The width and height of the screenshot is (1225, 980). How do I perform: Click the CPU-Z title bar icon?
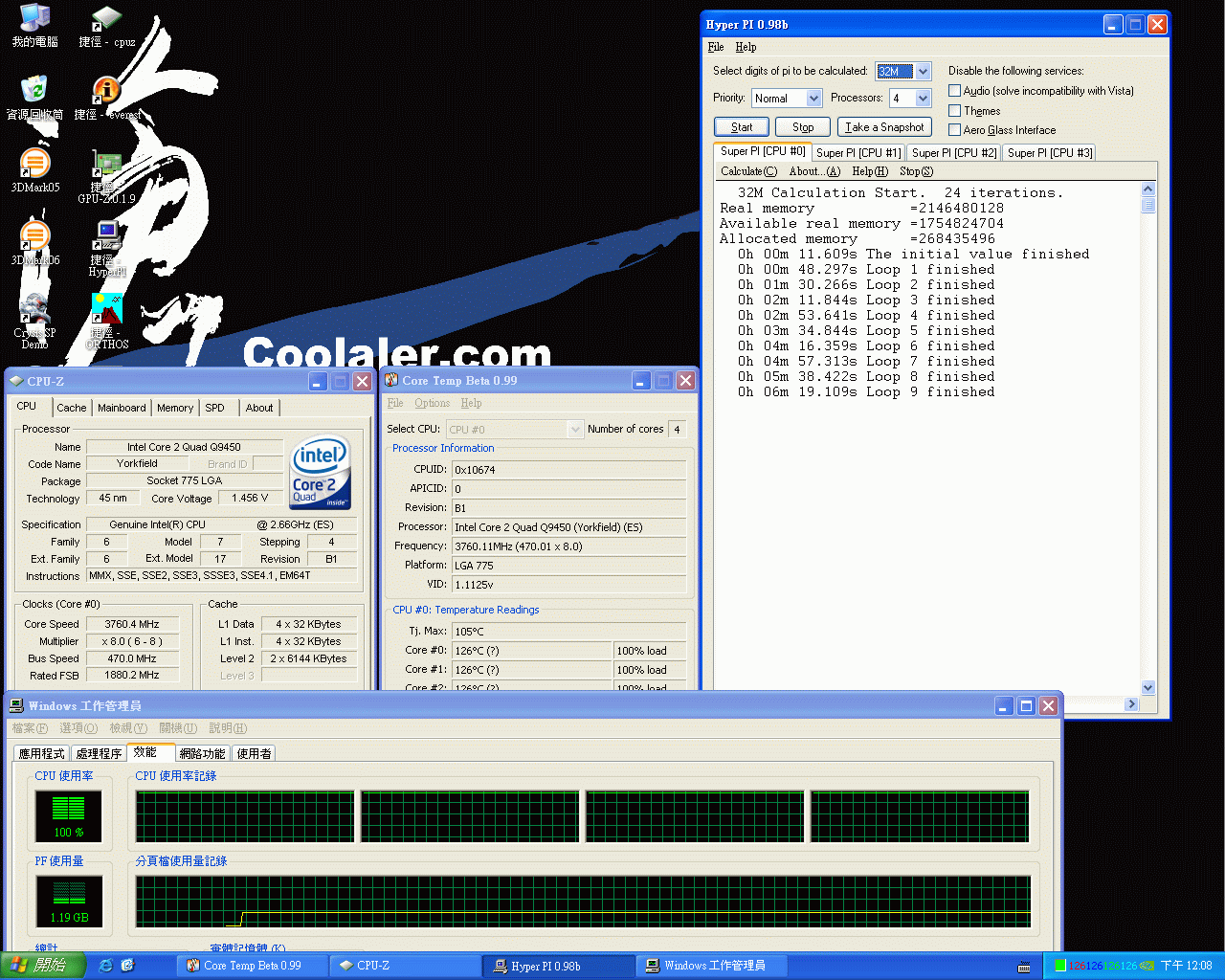16,381
